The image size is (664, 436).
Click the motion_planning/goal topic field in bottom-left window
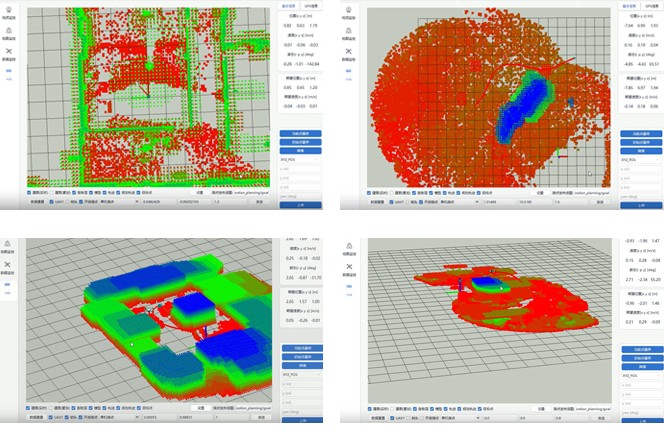pos(252,408)
